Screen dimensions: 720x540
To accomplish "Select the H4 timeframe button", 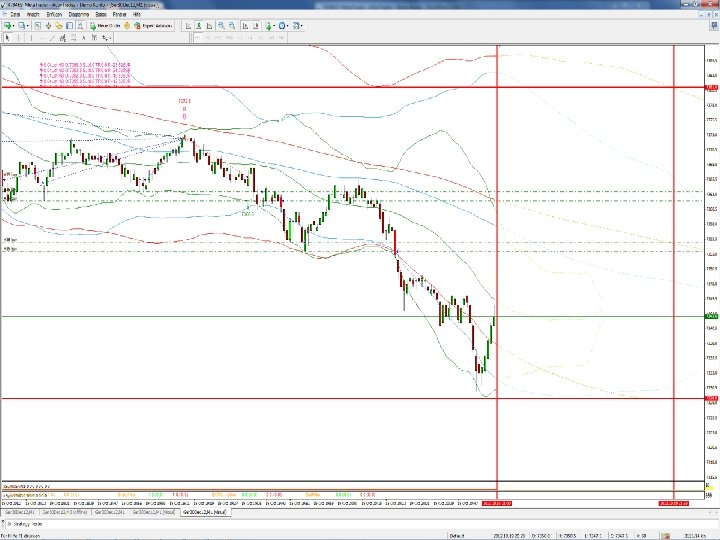I will 250,38.
